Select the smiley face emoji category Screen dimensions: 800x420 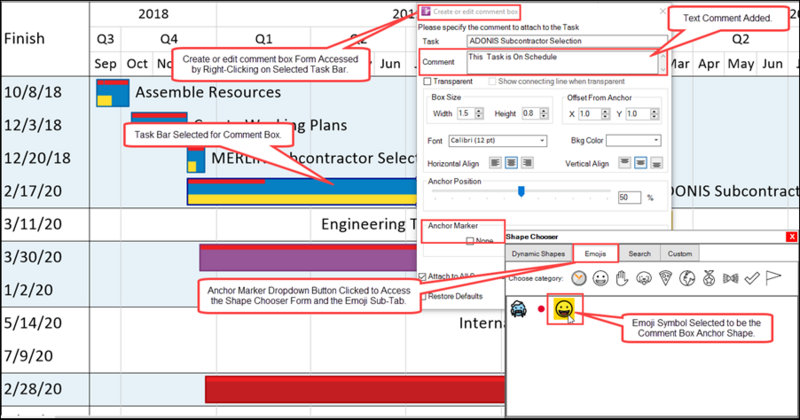600,278
